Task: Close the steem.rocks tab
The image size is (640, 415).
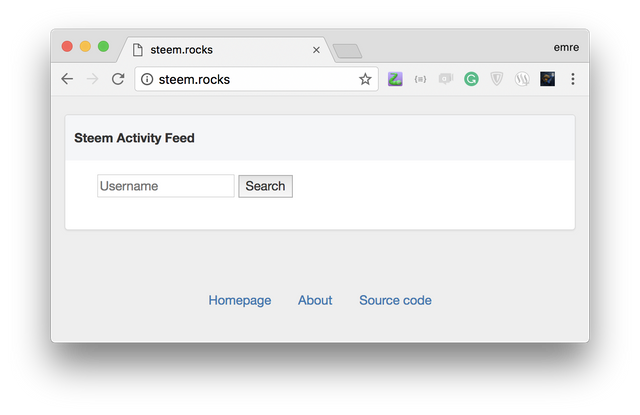Action: click(x=316, y=49)
